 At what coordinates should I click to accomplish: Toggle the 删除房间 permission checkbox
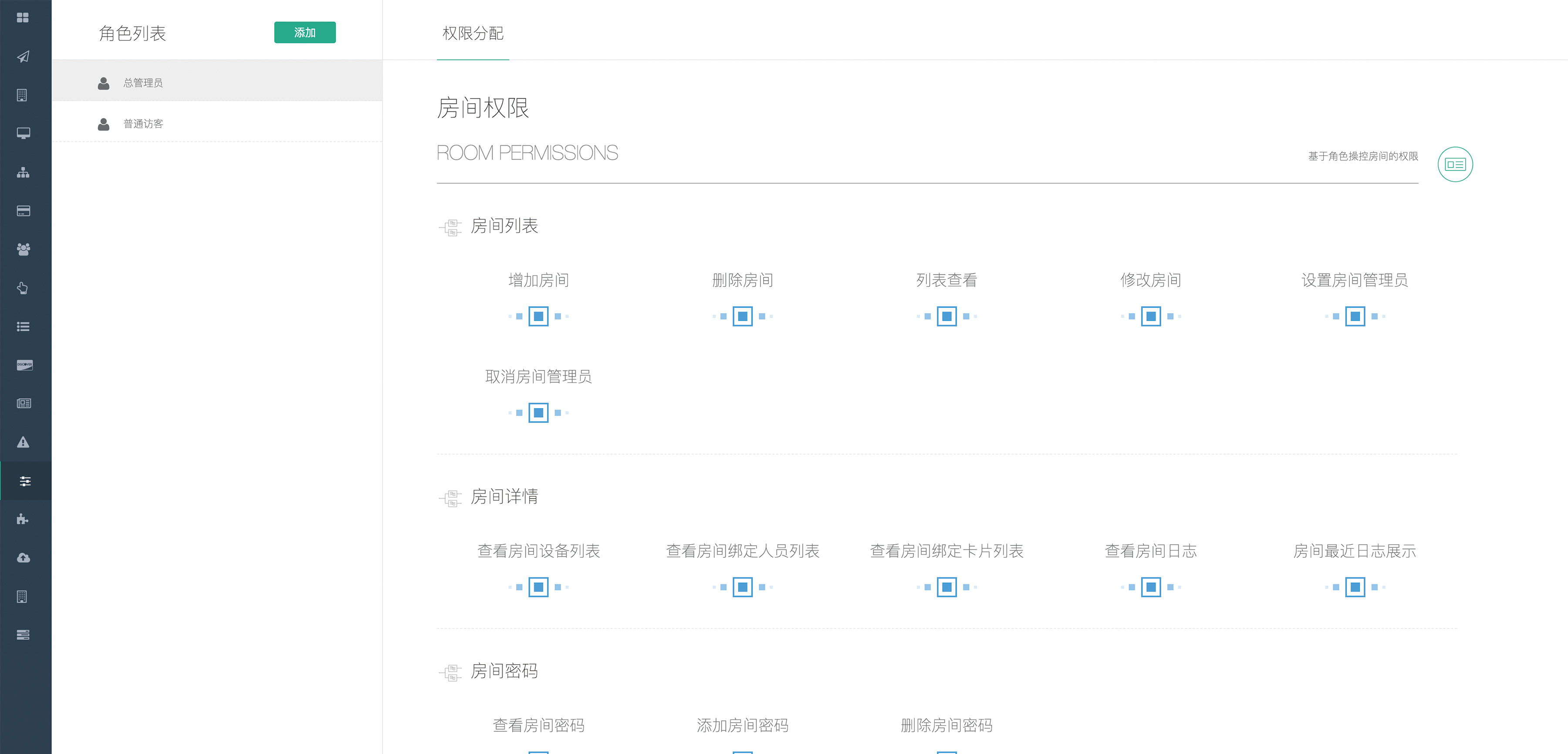[742, 316]
